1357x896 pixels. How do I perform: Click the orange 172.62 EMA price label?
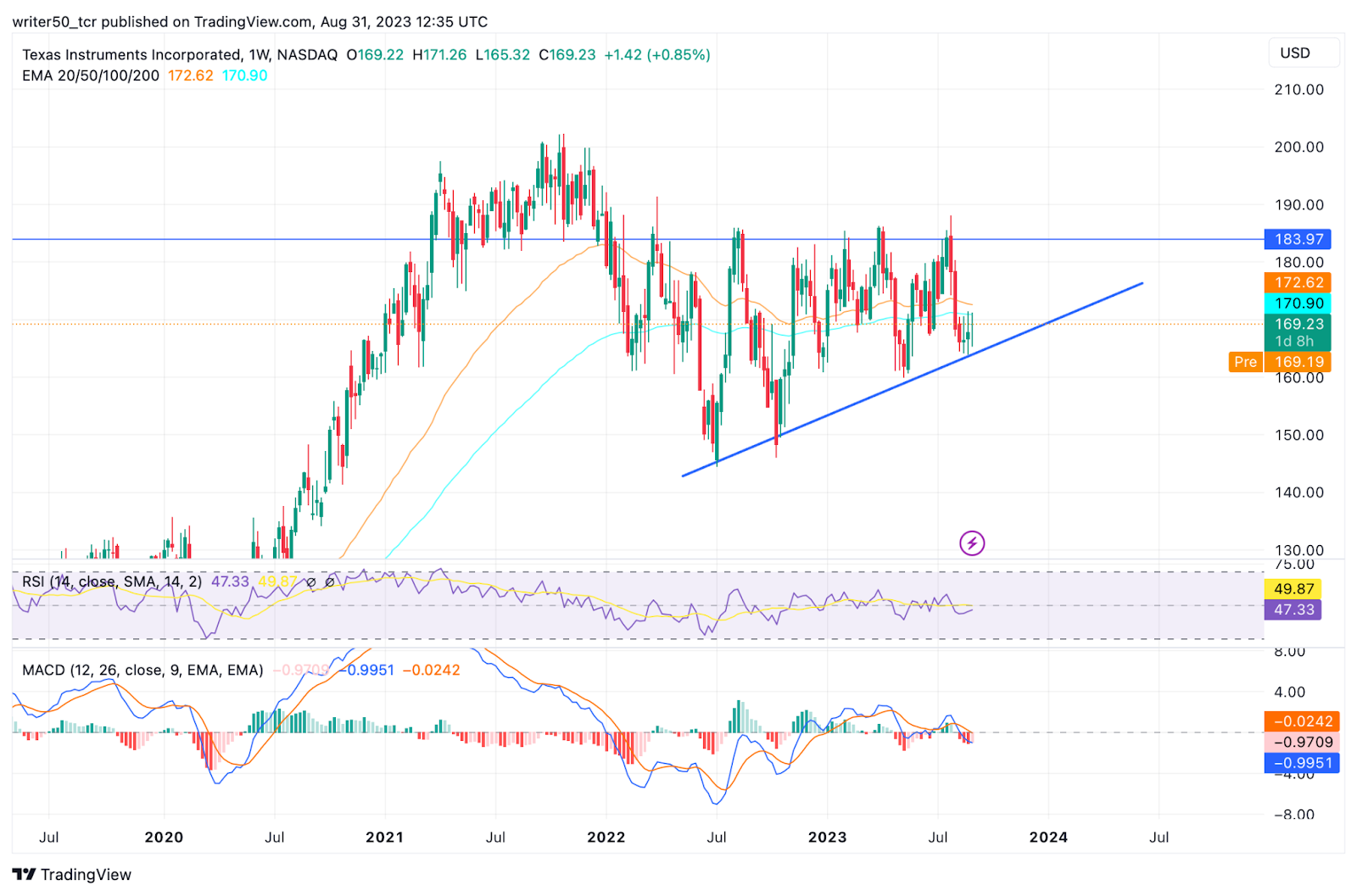1298,282
